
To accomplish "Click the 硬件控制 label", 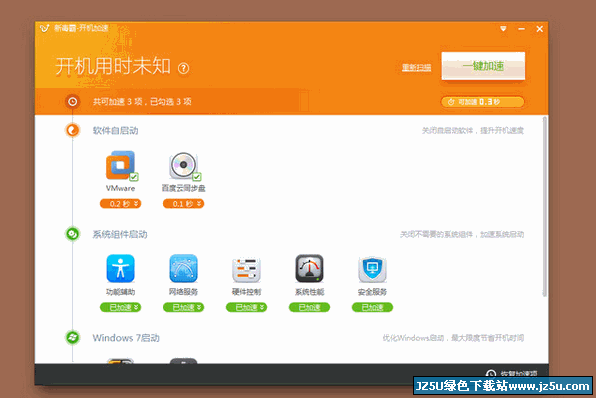I will 246,292.
